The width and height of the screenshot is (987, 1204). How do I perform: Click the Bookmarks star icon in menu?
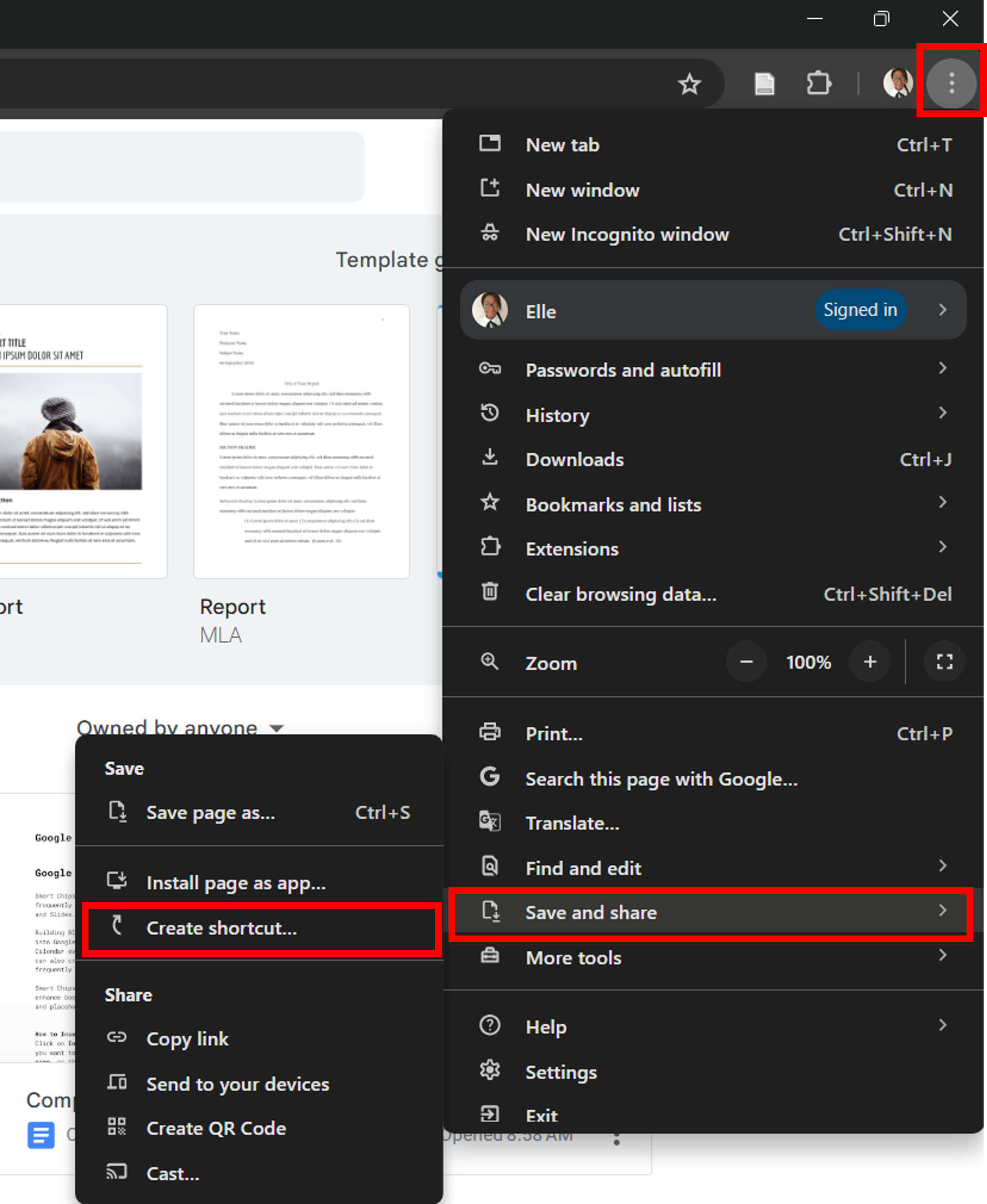[x=489, y=502]
